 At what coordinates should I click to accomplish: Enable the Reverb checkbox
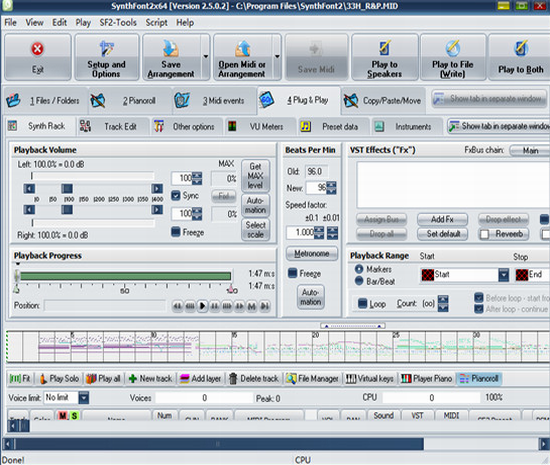click(484, 234)
